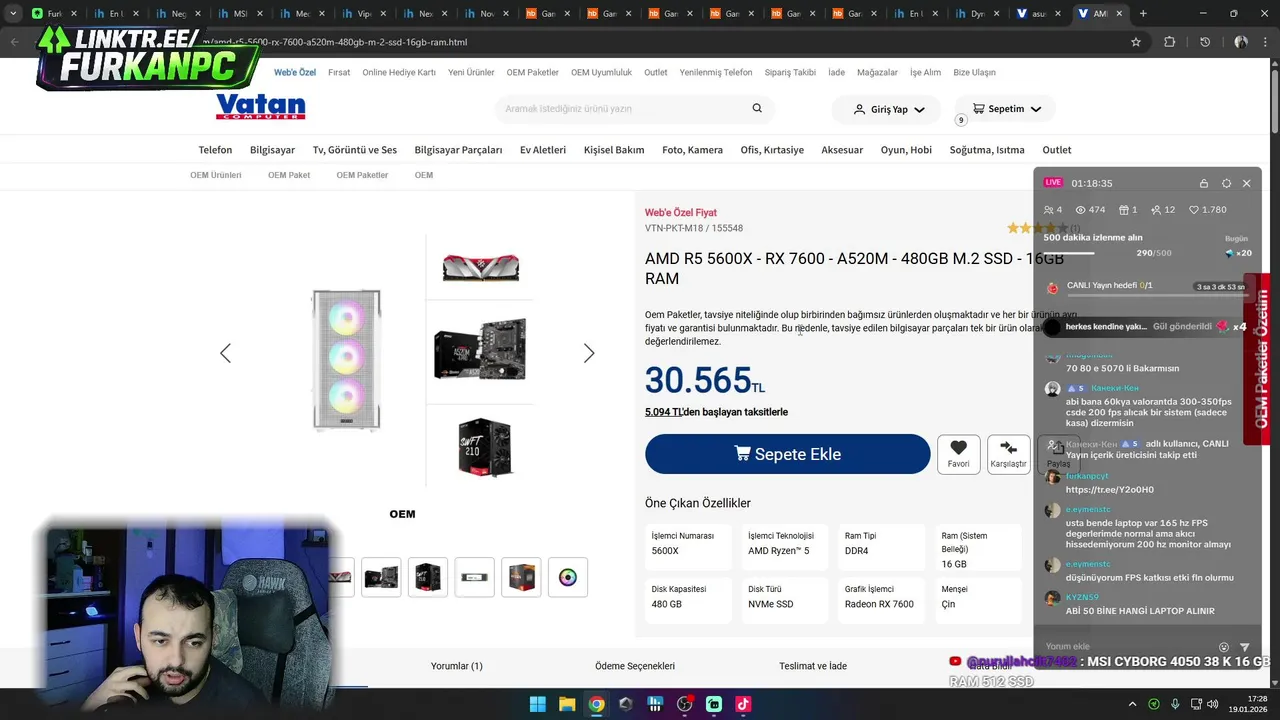Open a new Chrome tab with the plus button
The width and height of the screenshot is (1280, 720).
pos(1143,14)
